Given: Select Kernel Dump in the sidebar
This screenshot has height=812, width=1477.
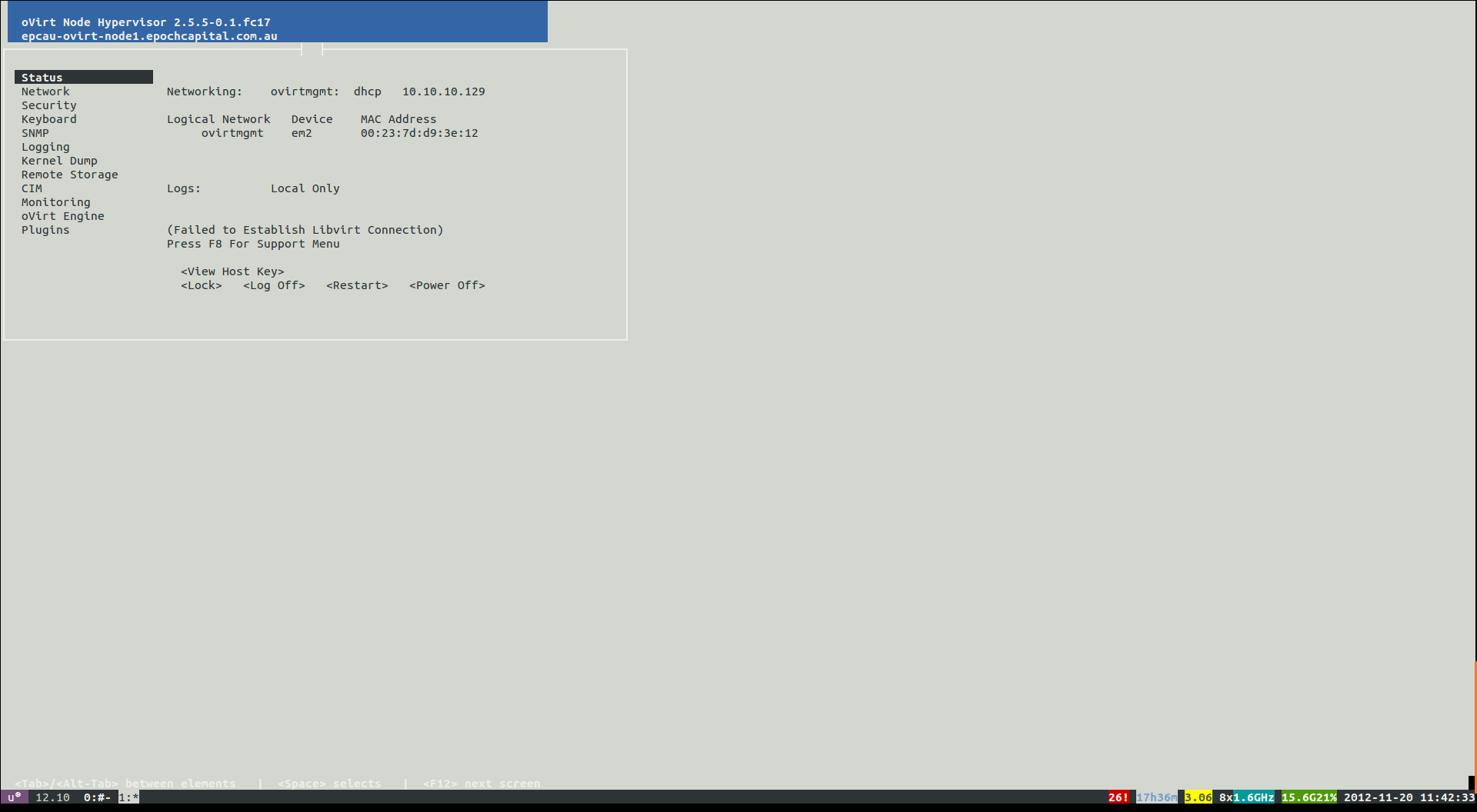Looking at the screenshot, I should click(x=59, y=161).
